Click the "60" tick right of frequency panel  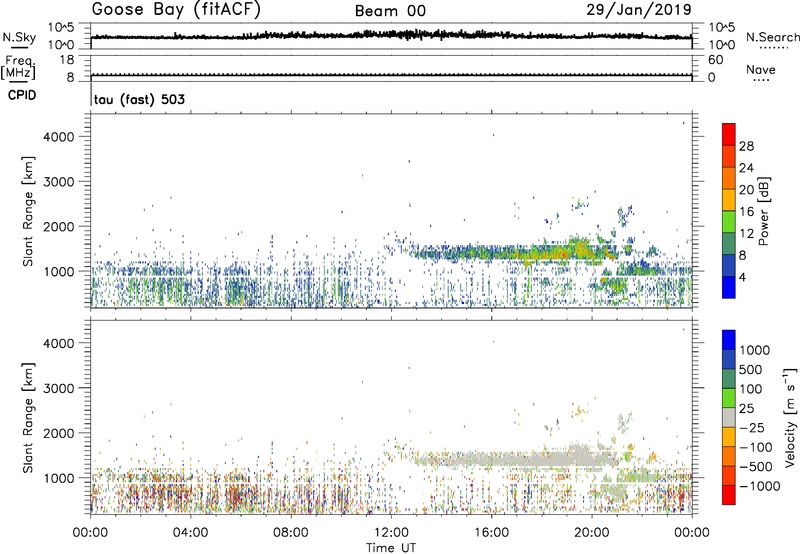pyautogui.click(x=716, y=60)
